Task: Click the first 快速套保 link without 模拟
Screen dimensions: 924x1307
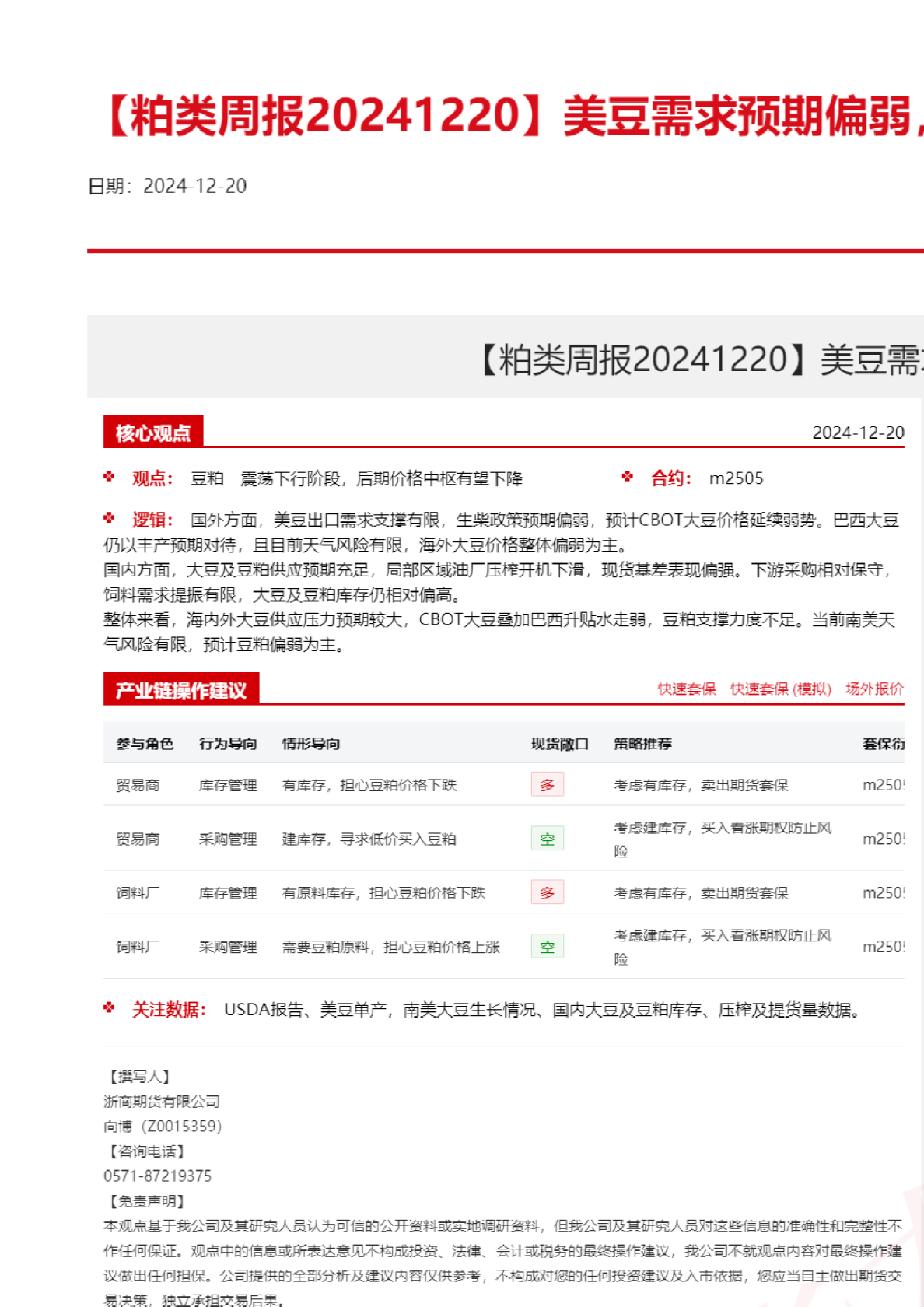Action: click(x=686, y=689)
